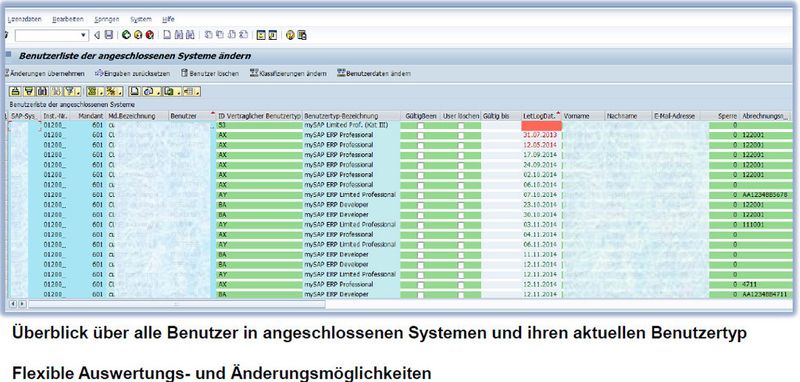Viewport: 800px width, 382px height.
Task: Click the Save diskette icon
Action: point(109,35)
